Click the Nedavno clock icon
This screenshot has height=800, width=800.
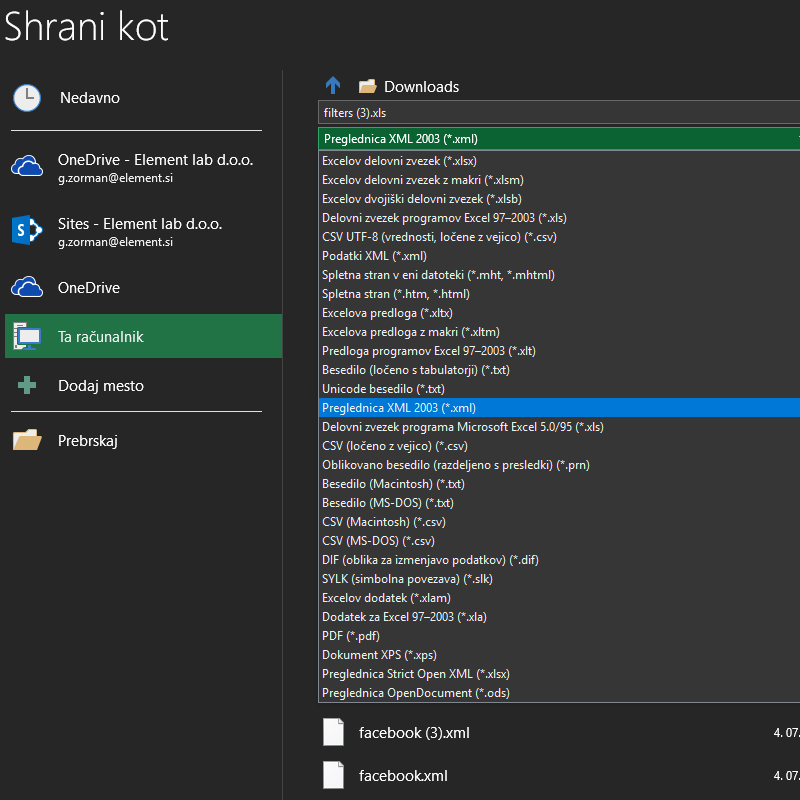coord(27,97)
